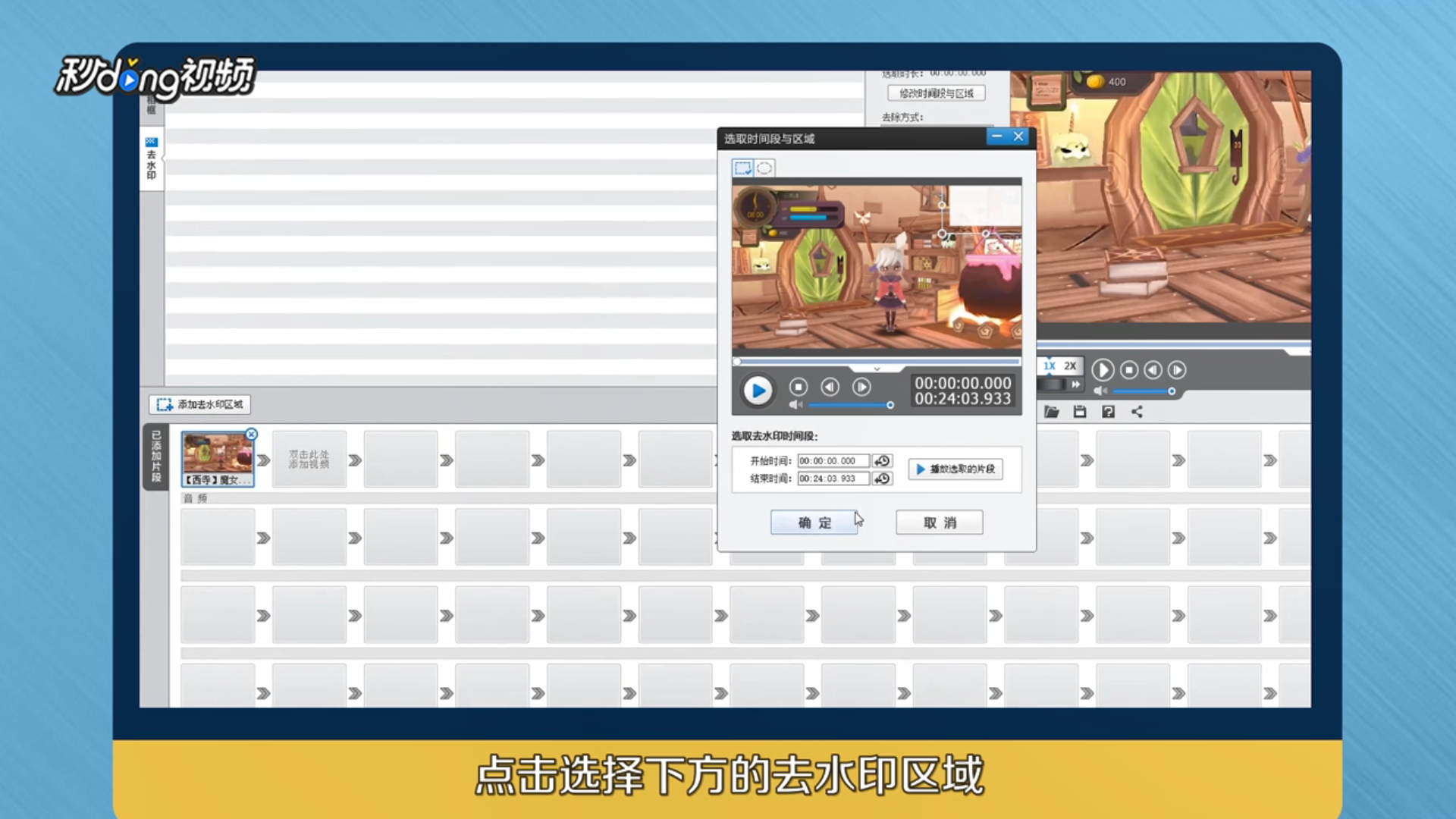The image size is (1456, 819).
Task: Select the elliptical region selection tool
Action: pos(764,168)
